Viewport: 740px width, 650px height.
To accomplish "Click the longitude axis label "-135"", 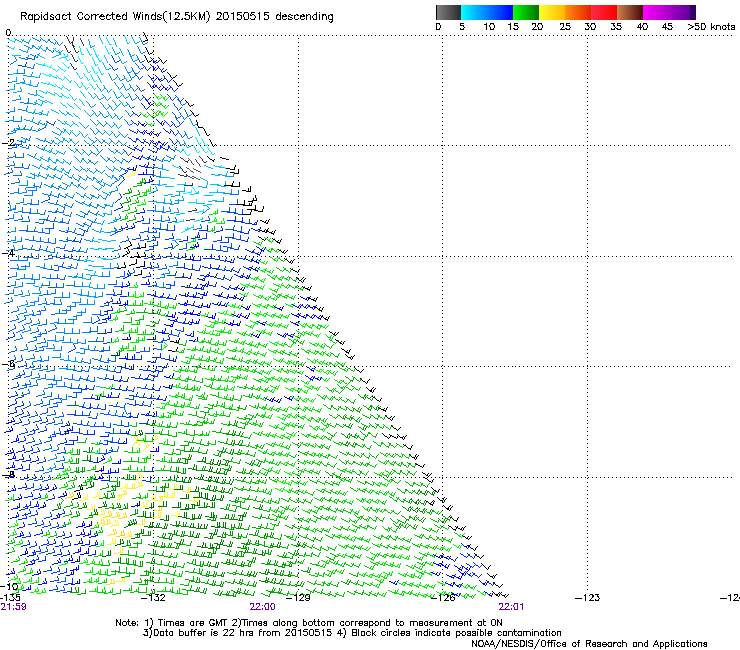I will tap(10, 598).
